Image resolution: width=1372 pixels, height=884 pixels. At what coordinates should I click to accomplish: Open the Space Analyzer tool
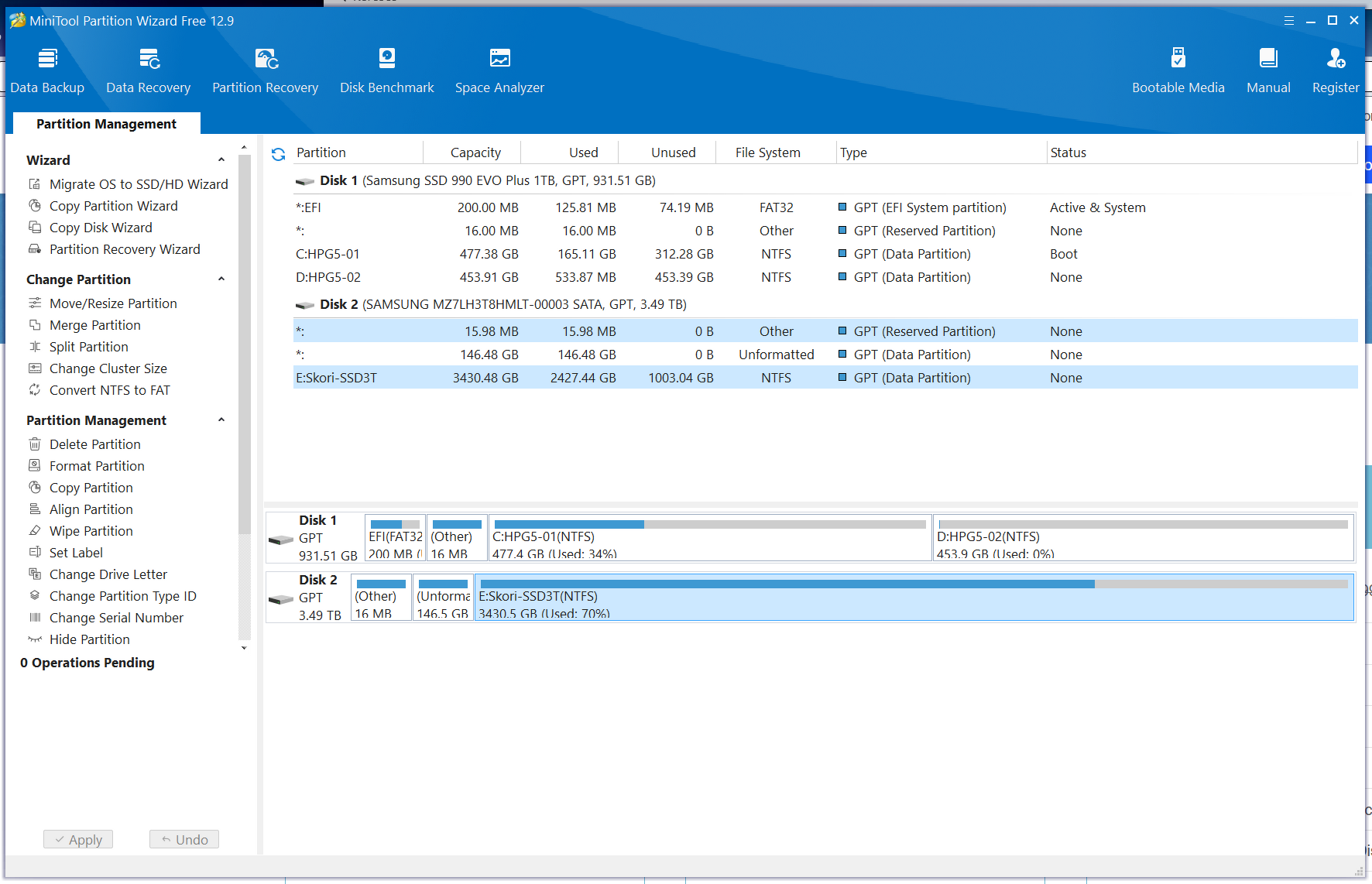(499, 70)
